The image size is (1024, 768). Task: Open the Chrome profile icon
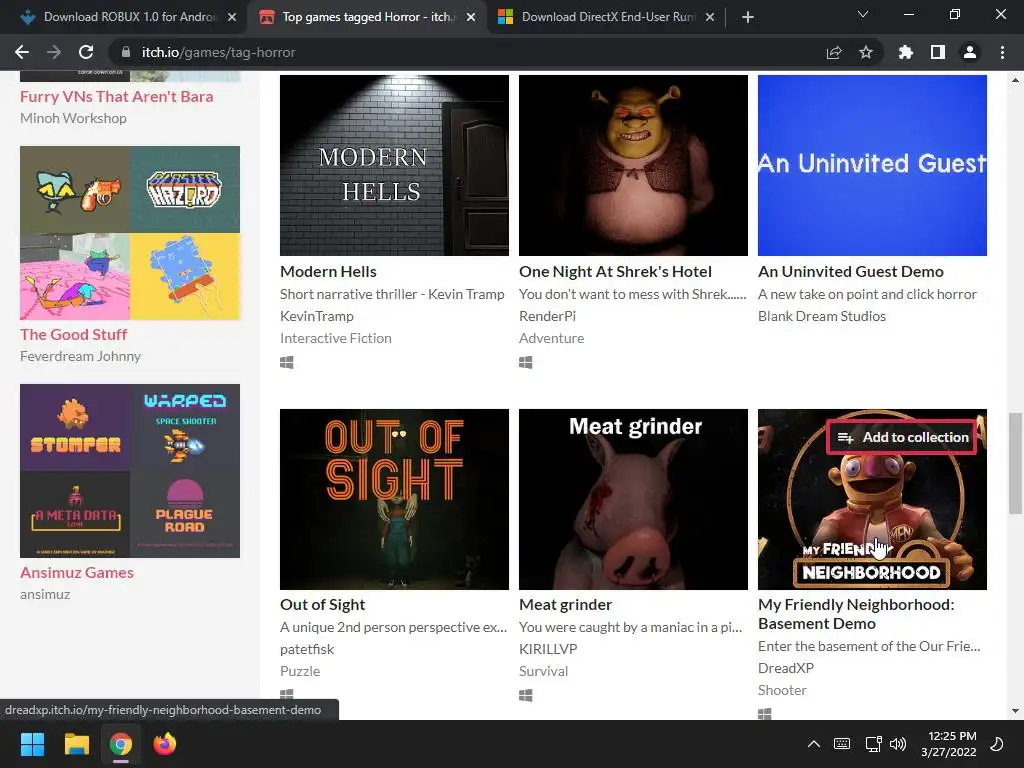(x=970, y=52)
